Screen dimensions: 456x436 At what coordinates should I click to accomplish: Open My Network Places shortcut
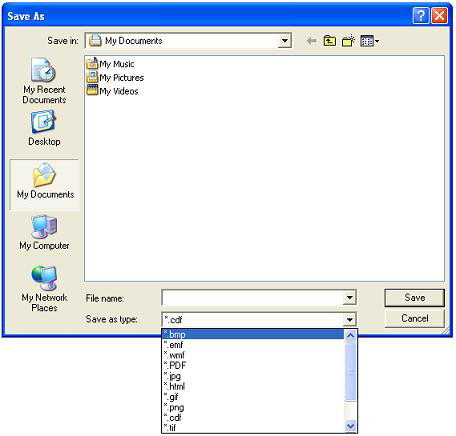pos(44,288)
